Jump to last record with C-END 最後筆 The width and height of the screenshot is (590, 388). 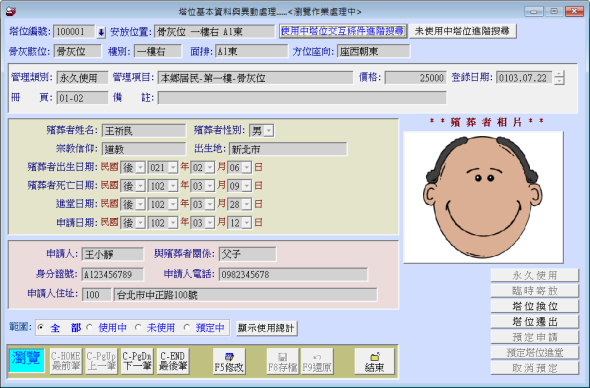tap(173, 361)
